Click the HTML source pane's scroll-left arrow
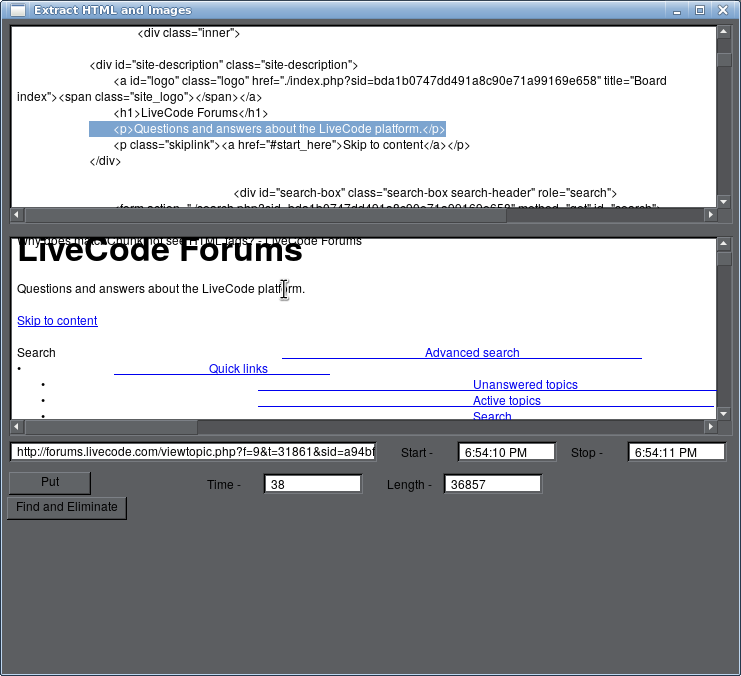741x676 pixels. click(x=17, y=214)
